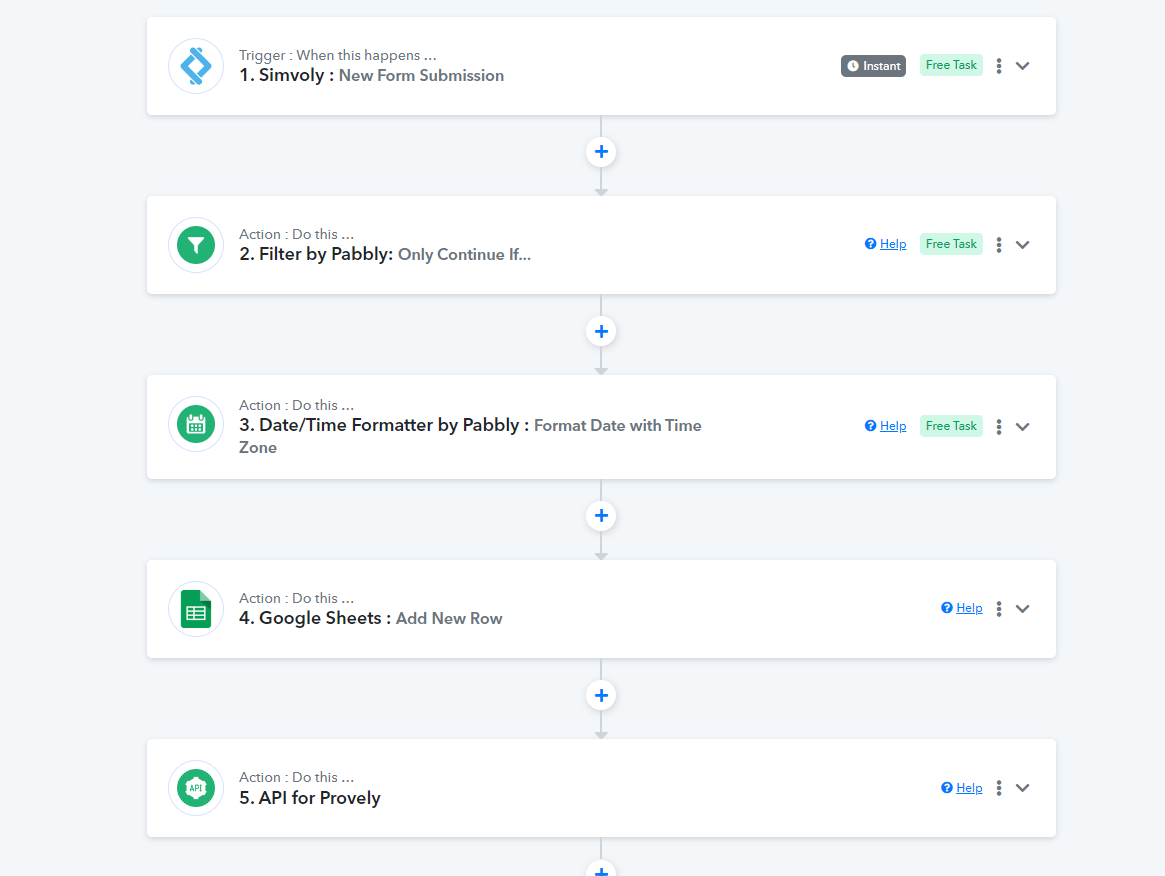Click Free Task badge on Date/Time Formatter
1165x876 pixels.
(951, 426)
